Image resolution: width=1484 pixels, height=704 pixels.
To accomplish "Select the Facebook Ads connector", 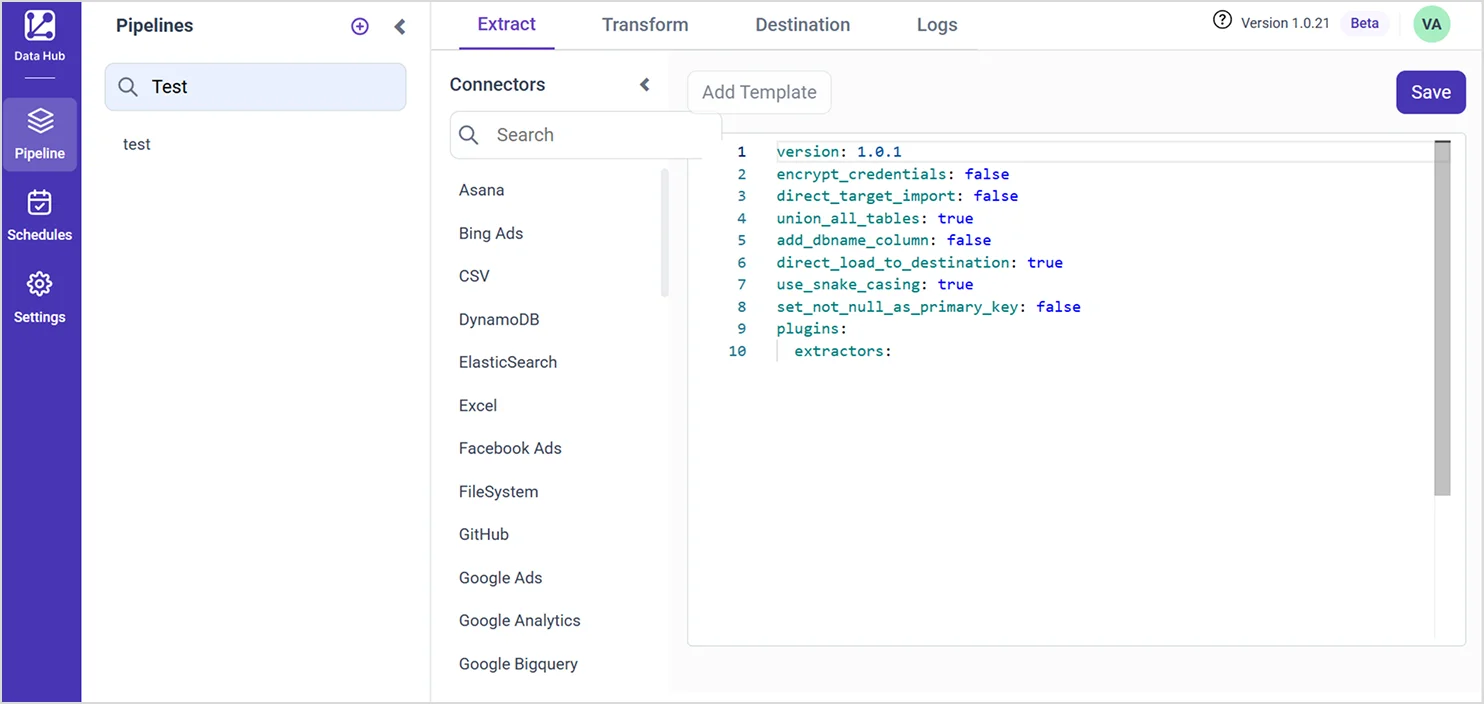I will [510, 448].
